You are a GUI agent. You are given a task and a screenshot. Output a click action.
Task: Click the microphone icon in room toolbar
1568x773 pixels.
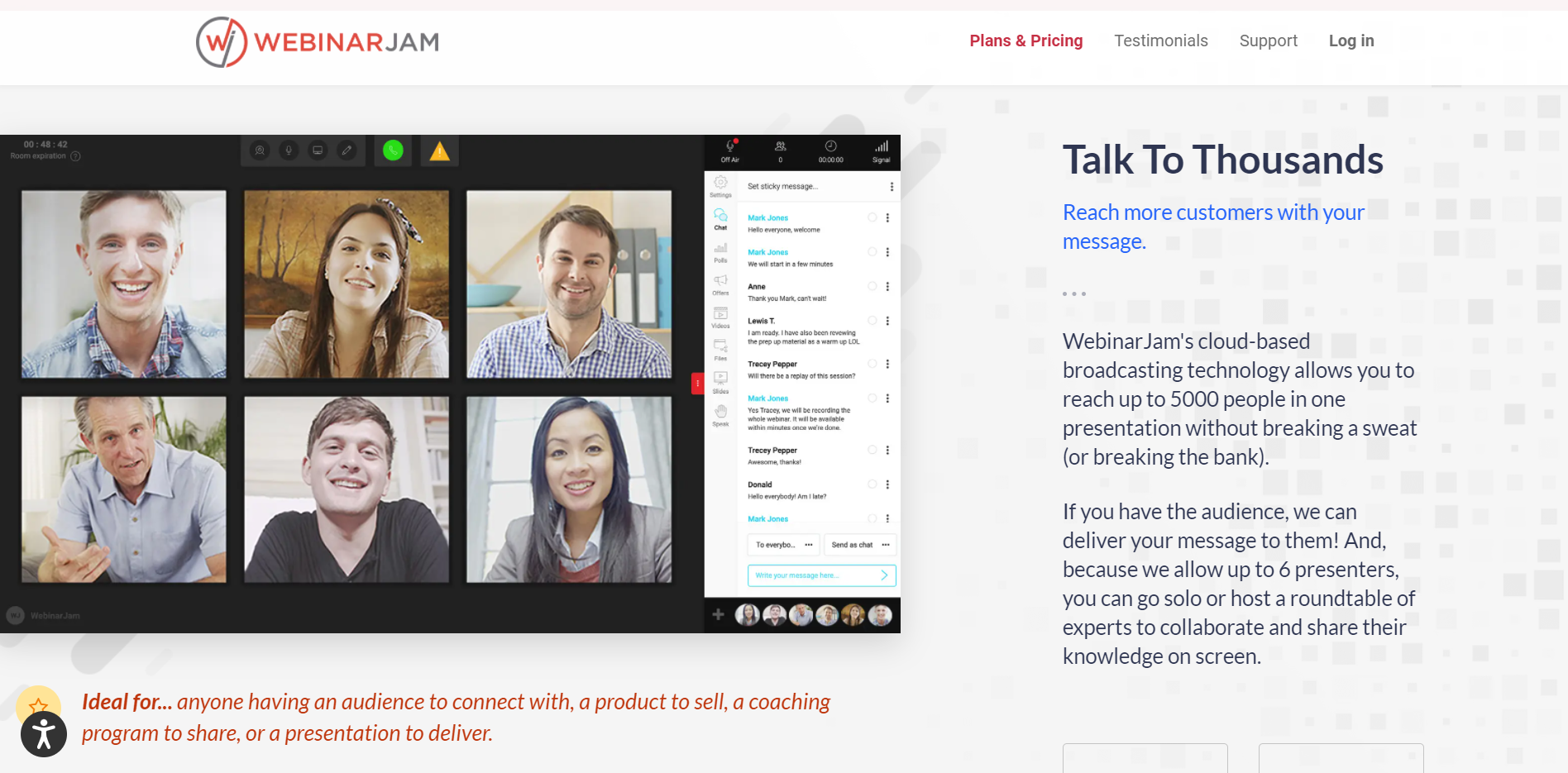[x=289, y=150]
